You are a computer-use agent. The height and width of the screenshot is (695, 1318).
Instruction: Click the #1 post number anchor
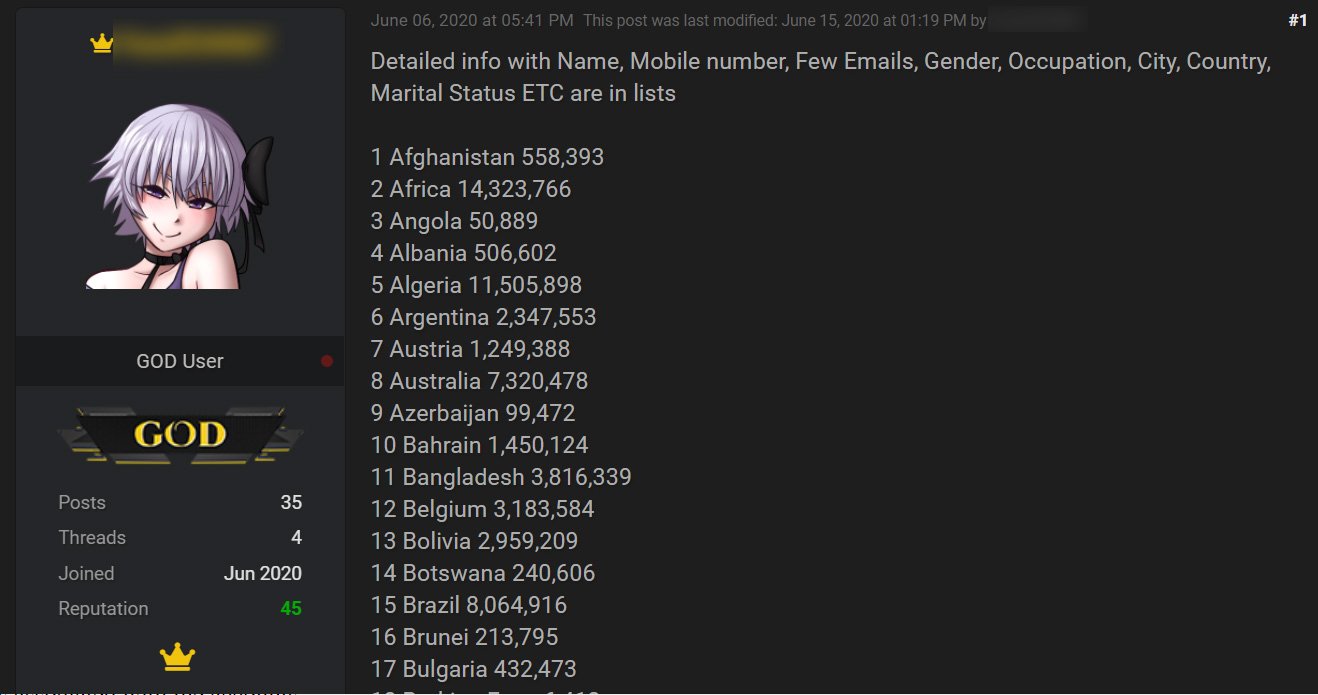1296,18
